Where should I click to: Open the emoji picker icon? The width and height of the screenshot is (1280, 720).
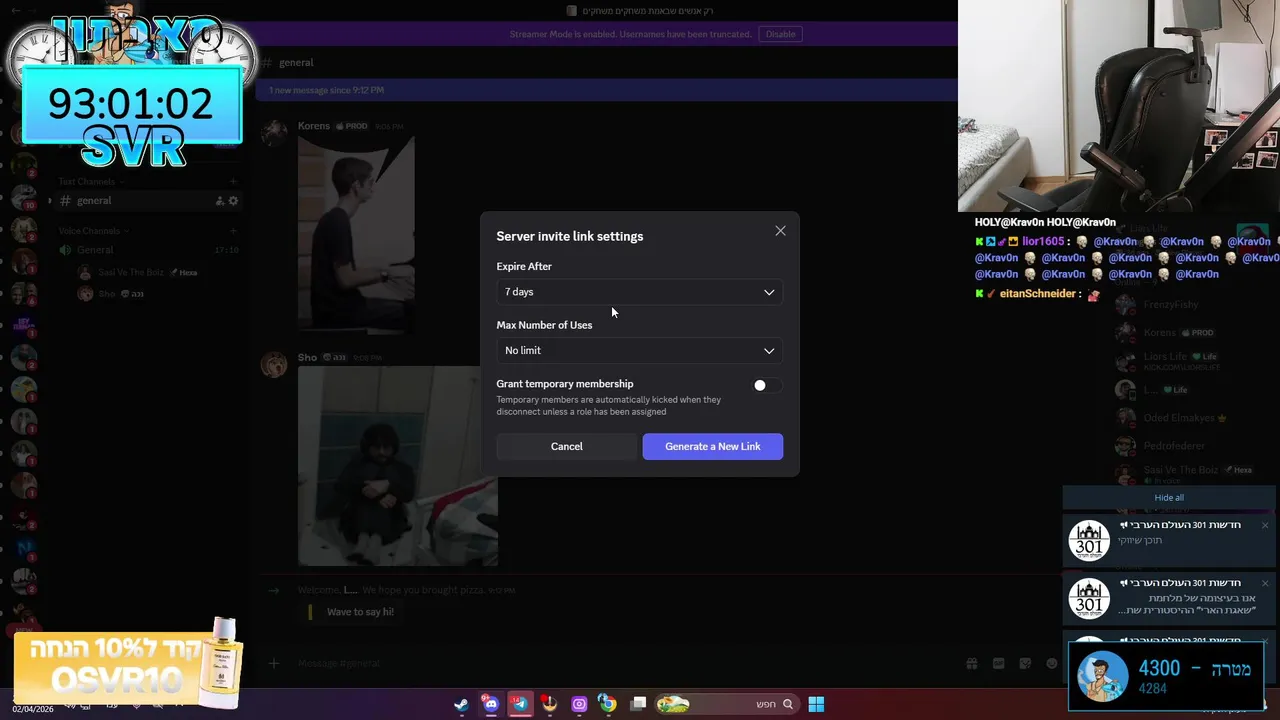click(x=1052, y=663)
